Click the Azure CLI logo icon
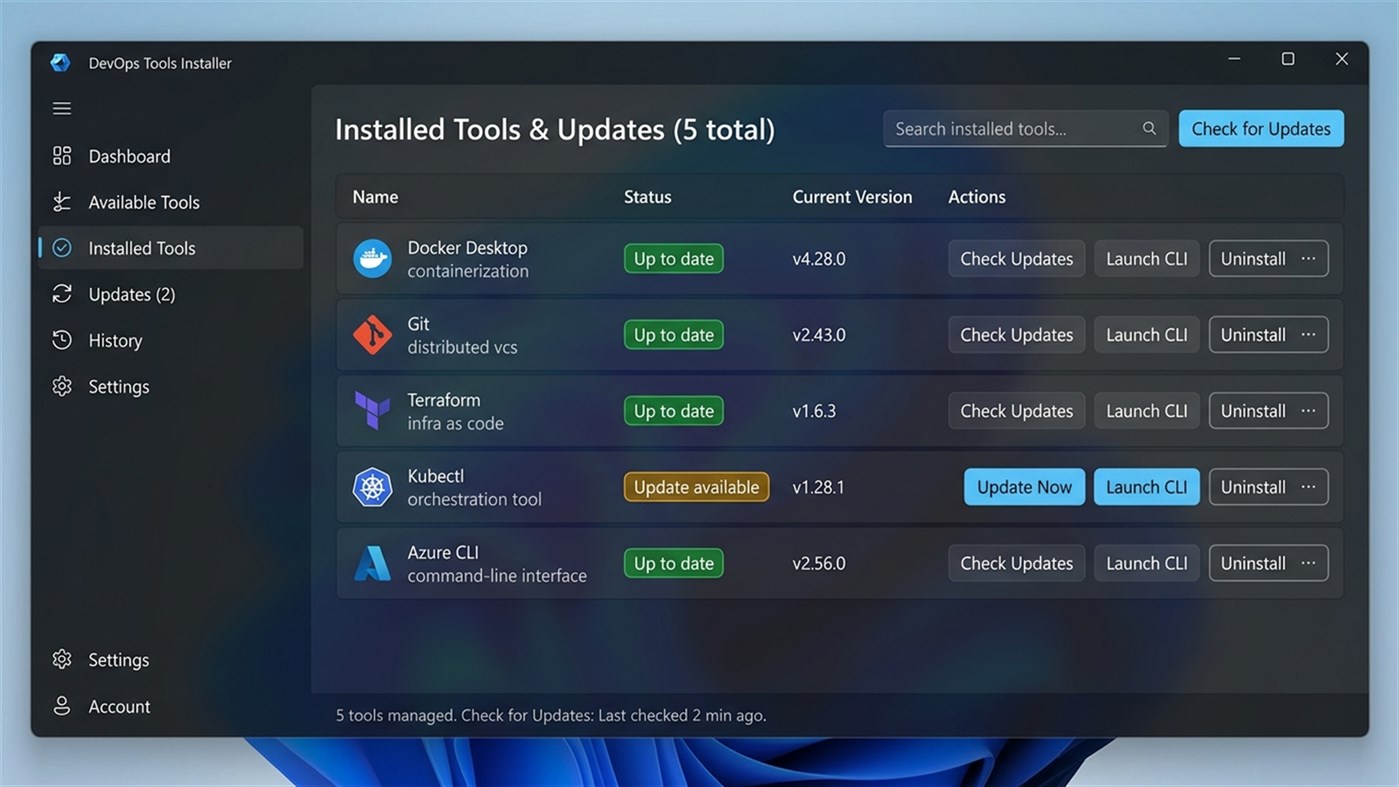 click(x=372, y=563)
